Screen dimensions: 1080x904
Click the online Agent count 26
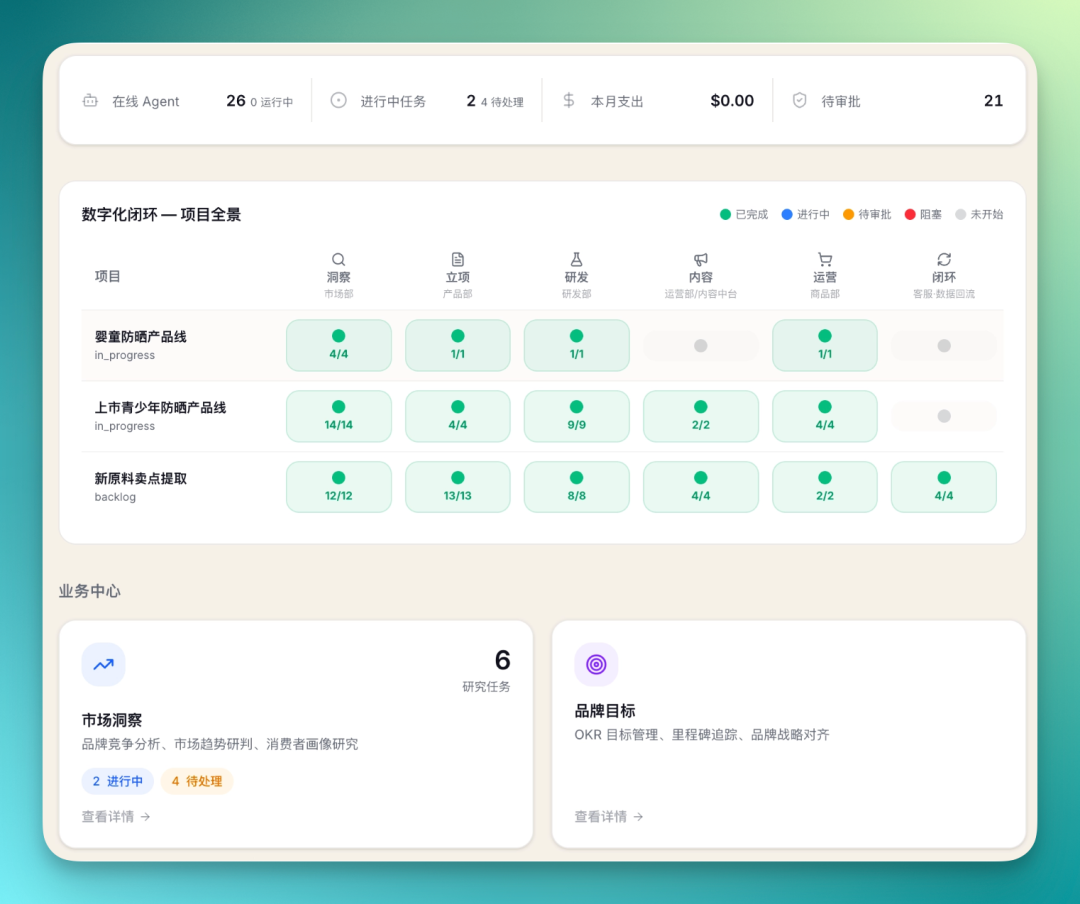tap(236, 101)
